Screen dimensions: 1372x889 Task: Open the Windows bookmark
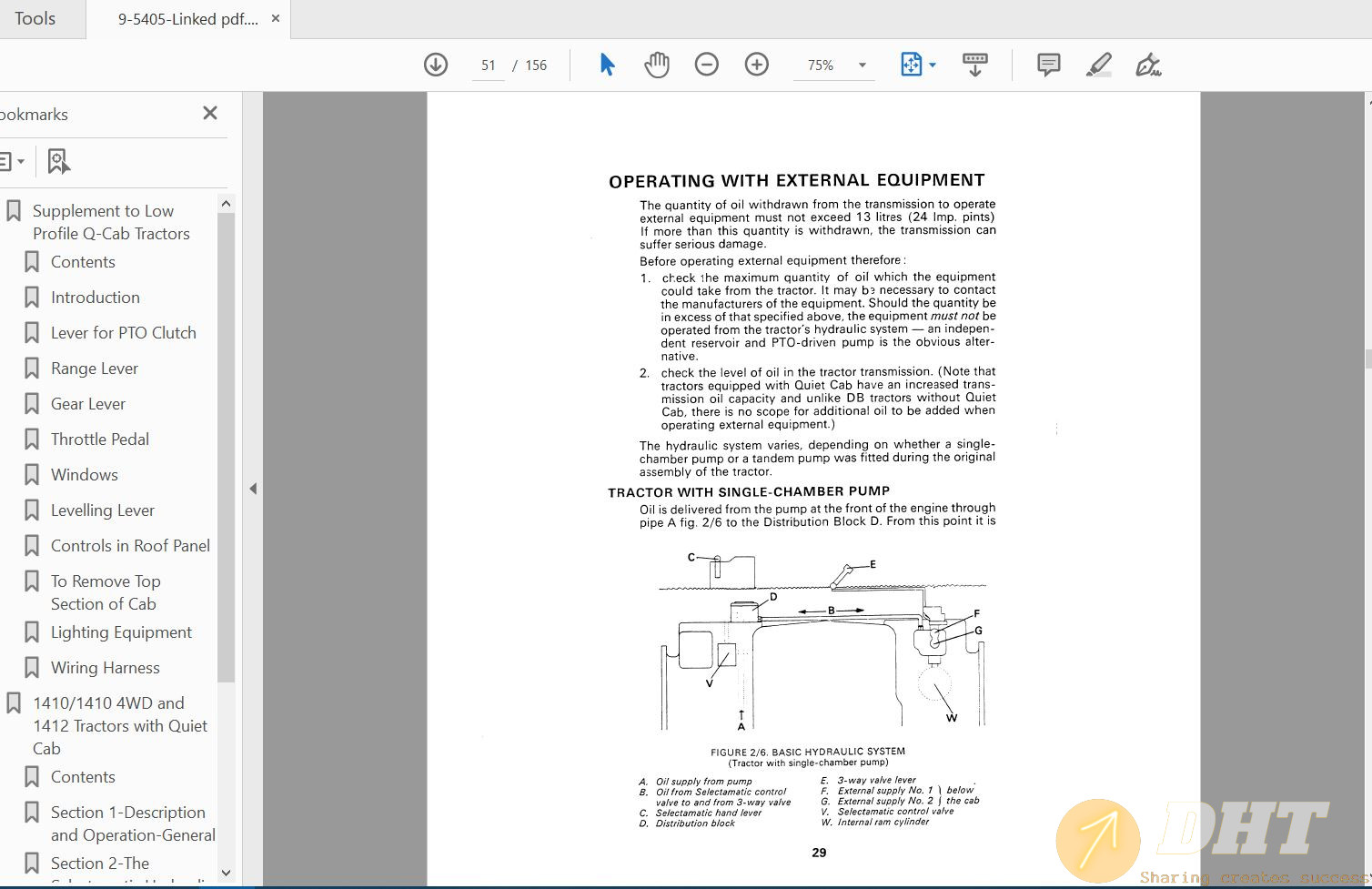(x=85, y=475)
